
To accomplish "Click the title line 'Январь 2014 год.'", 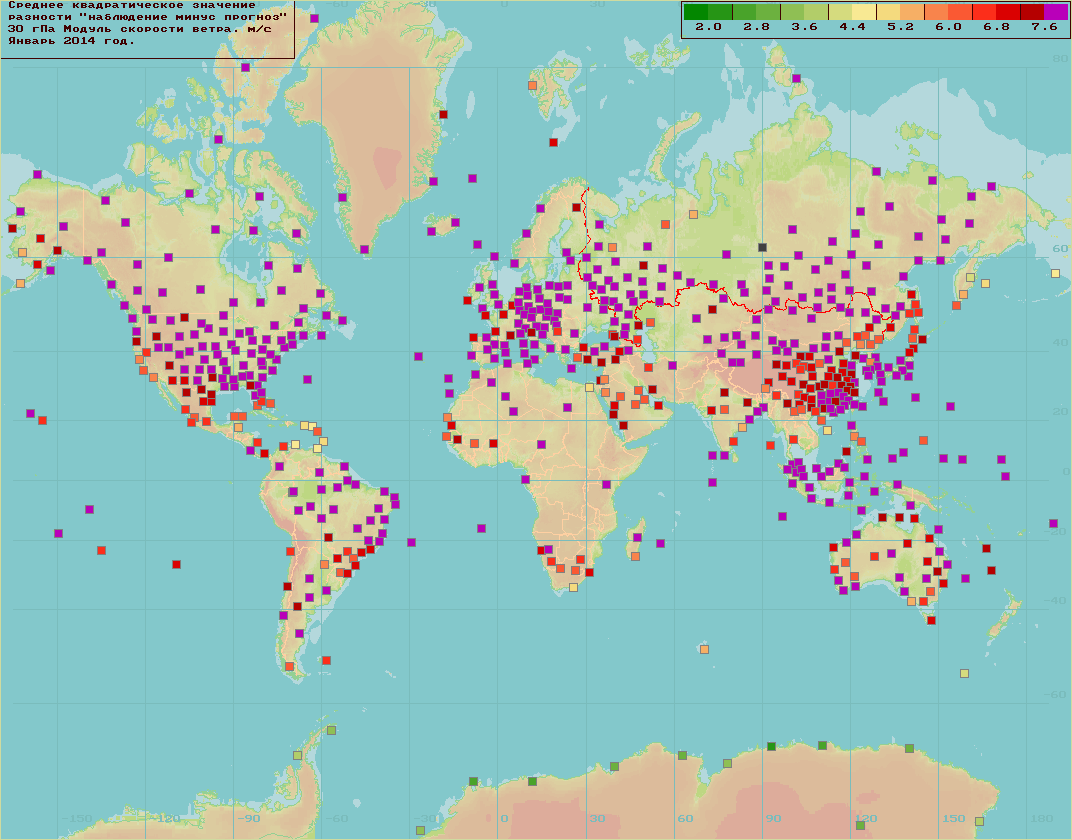I will pyautogui.click(x=71, y=41).
